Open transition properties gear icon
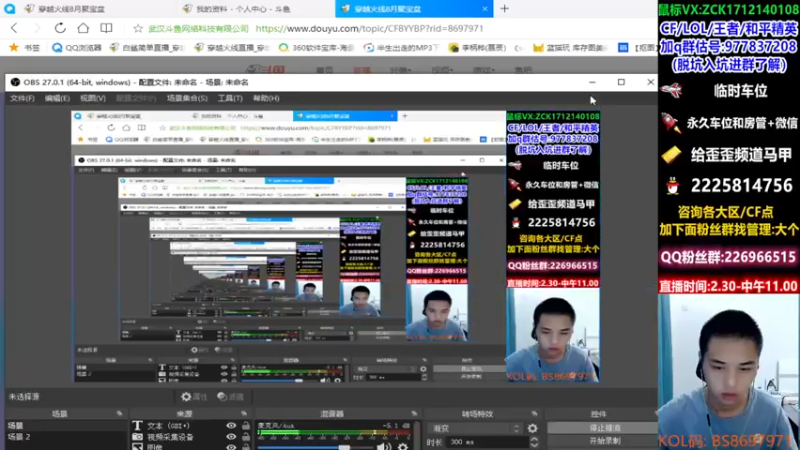Screen dimensions: 800x450 pos(533,428)
